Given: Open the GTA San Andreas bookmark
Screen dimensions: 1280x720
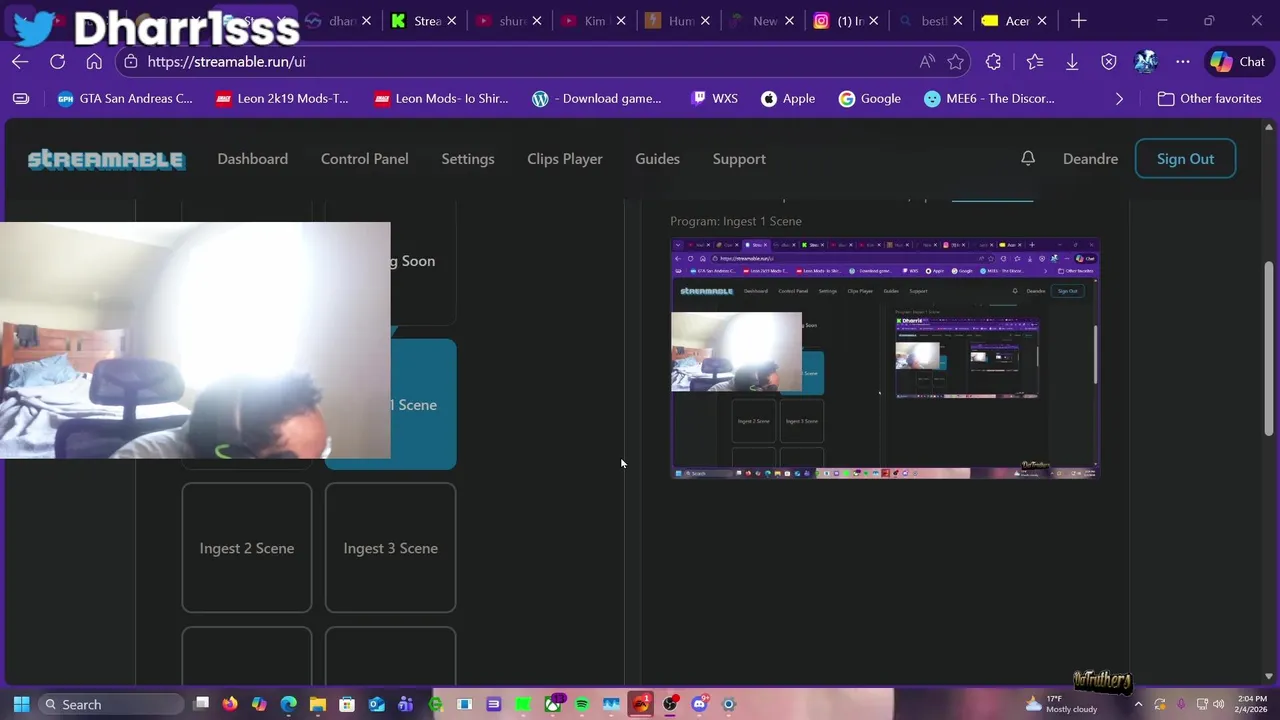Looking at the screenshot, I should pyautogui.click(x=125, y=99).
